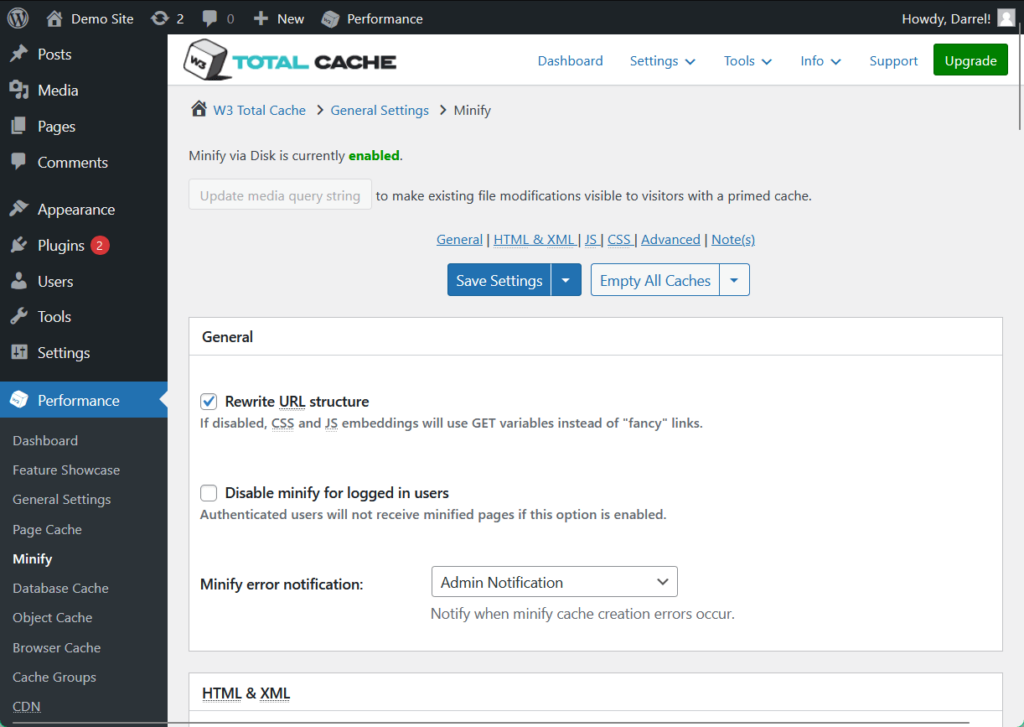Click the Performance cube icon in sidebar
Screen dimensions: 1024x727
click(x=19, y=400)
